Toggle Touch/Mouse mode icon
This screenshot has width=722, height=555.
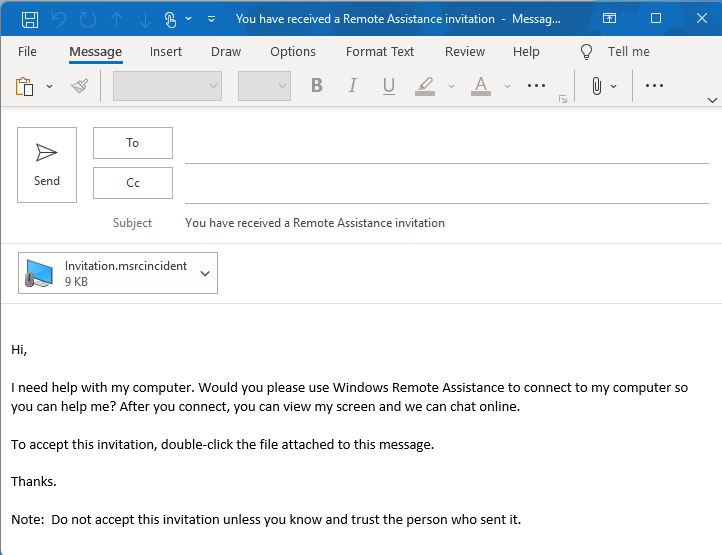coord(170,19)
